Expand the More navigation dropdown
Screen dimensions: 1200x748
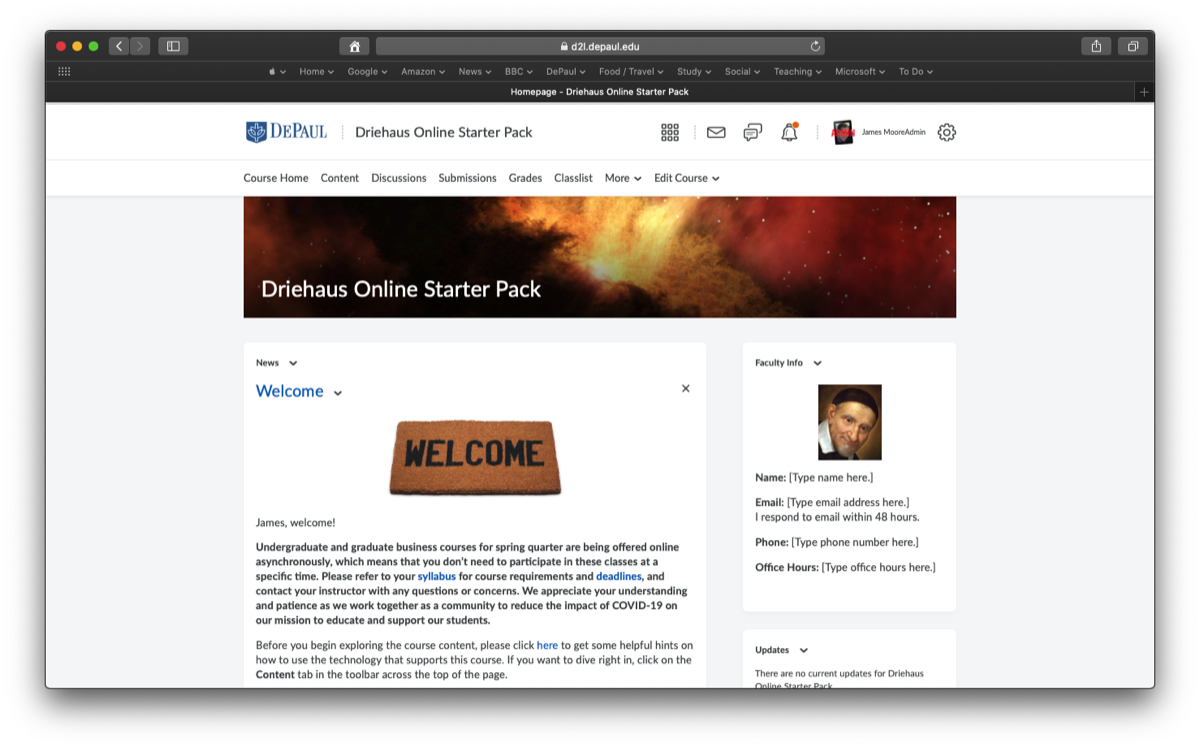622,178
